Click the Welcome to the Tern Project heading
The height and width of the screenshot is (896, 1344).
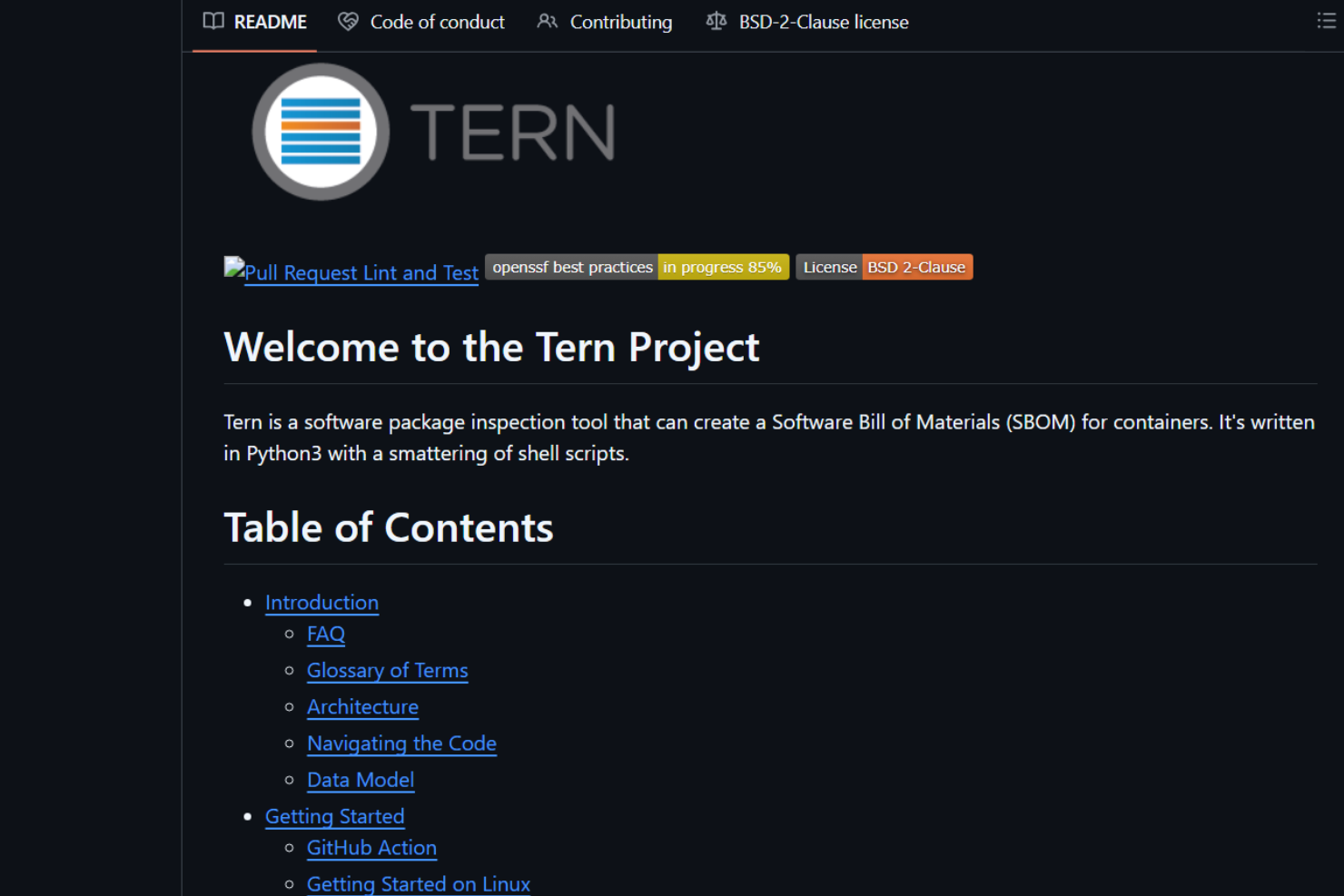[491, 348]
